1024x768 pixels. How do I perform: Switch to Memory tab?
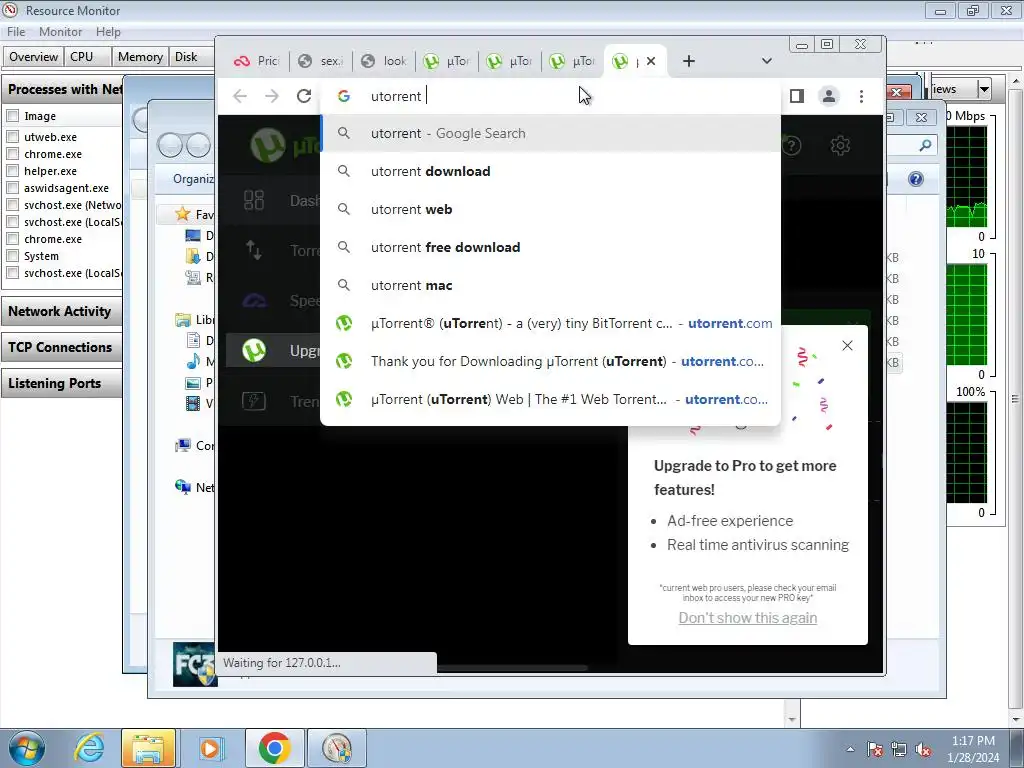tap(140, 57)
